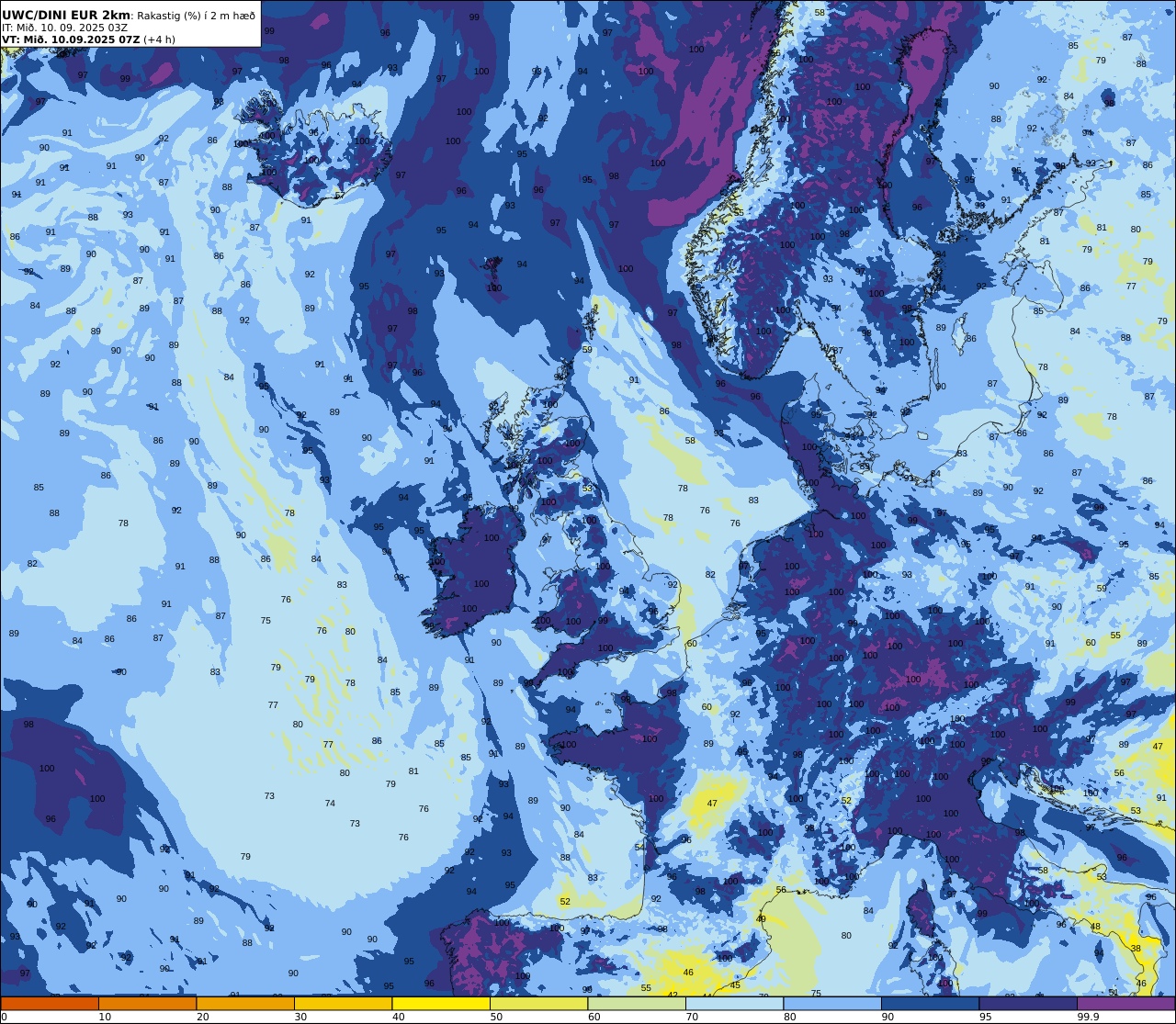This screenshot has height=1024, width=1176.
Task: Select the 95–99.9 dark navy legend swatch
Action: 1028,1004
